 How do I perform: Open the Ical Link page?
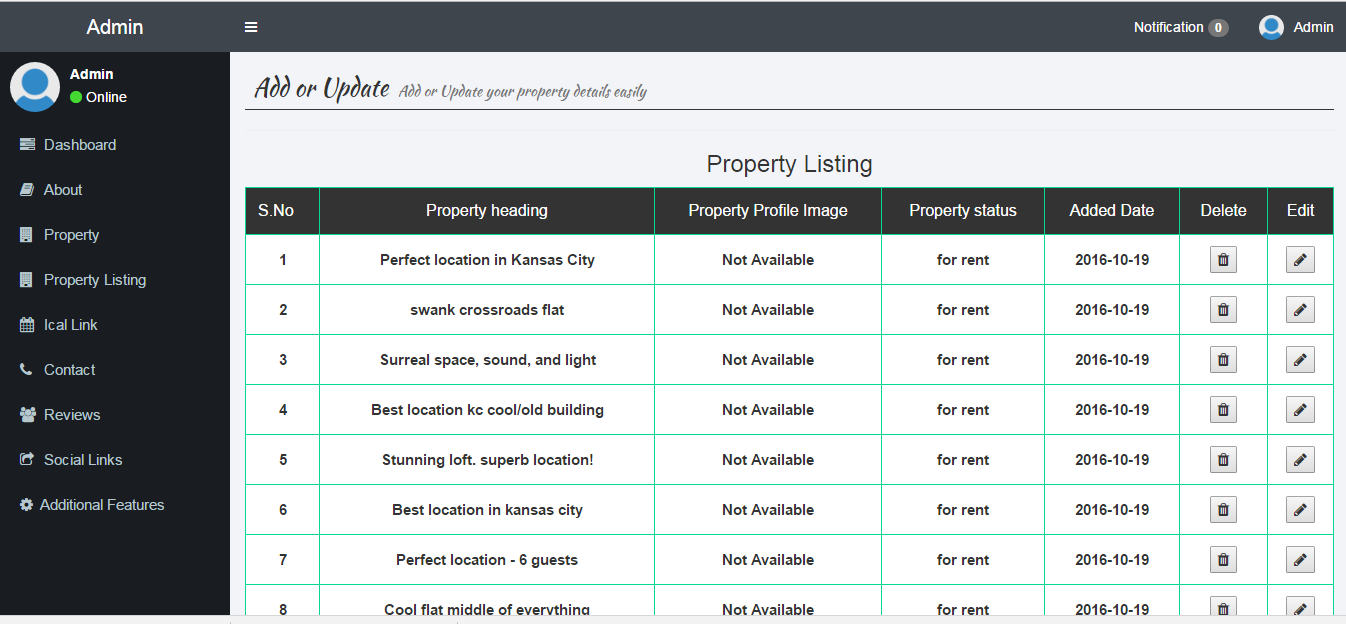pyautogui.click(x=70, y=325)
